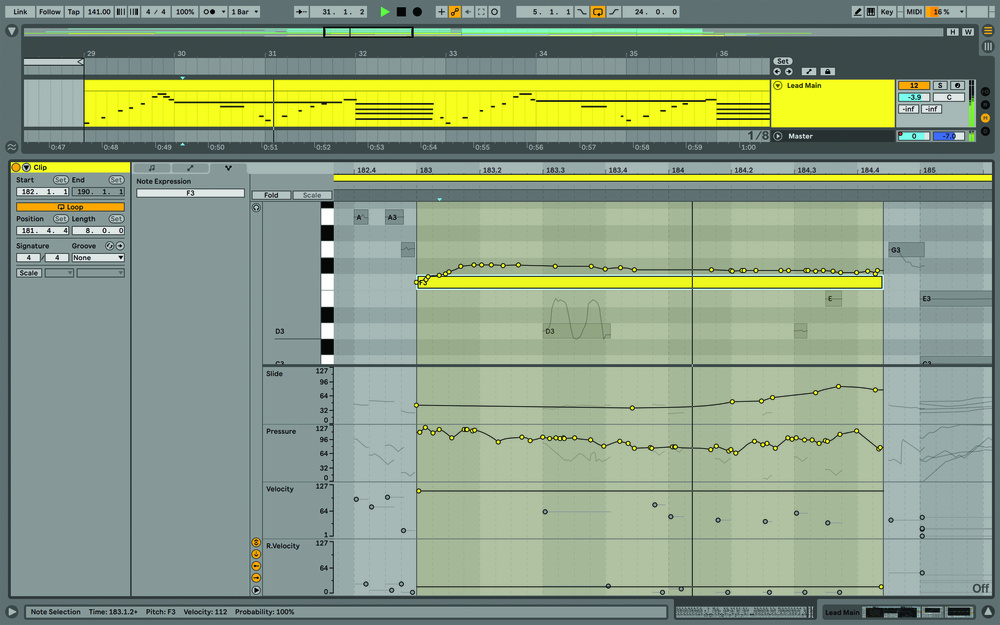This screenshot has width=1000, height=625.
Task: Click the Commit Groove arrow icon
Action: 120,246
